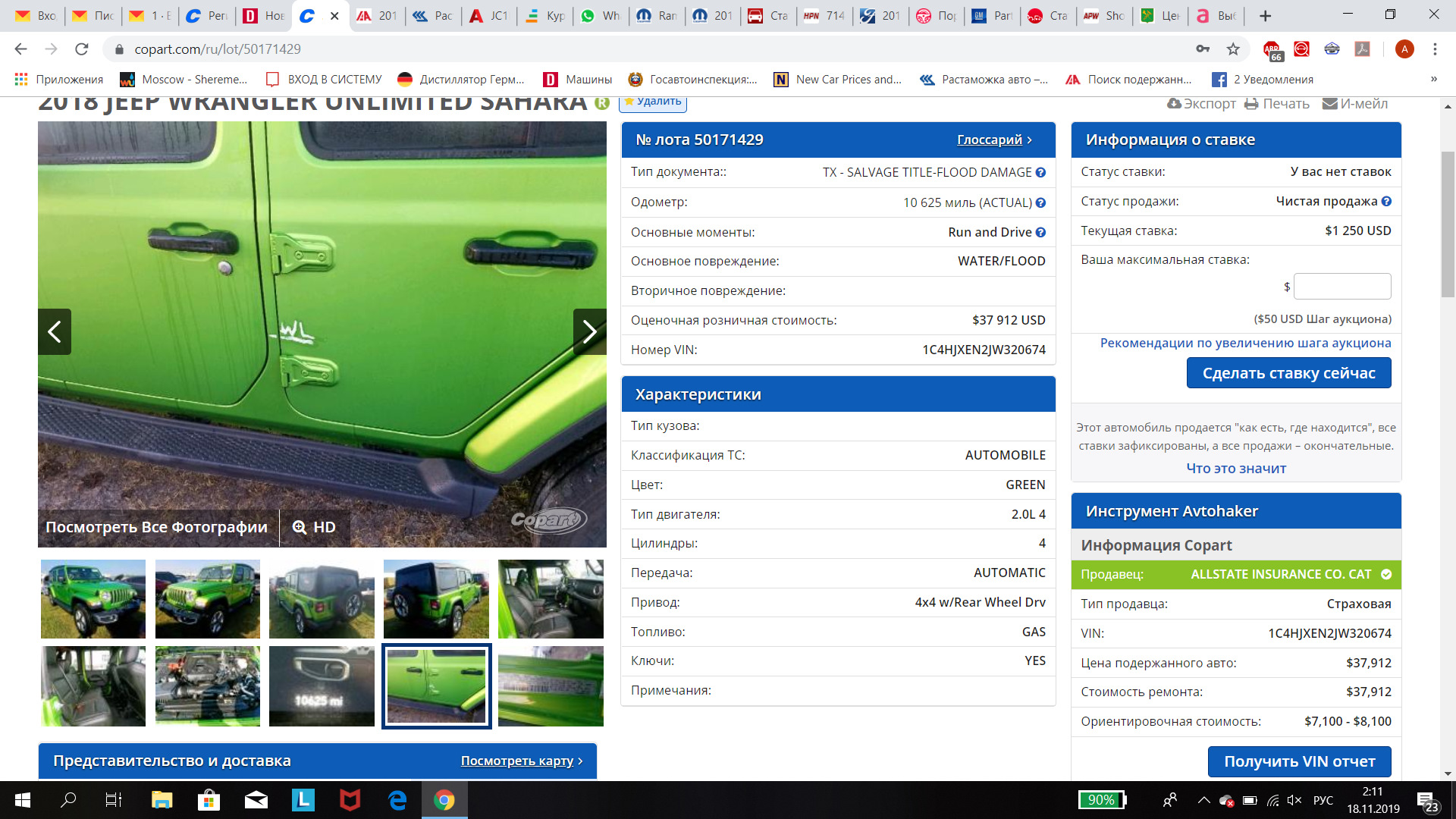Open Mail app from taskbar
Image resolution: width=1456 pixels, height=819 pixels.
pos(256,800)
